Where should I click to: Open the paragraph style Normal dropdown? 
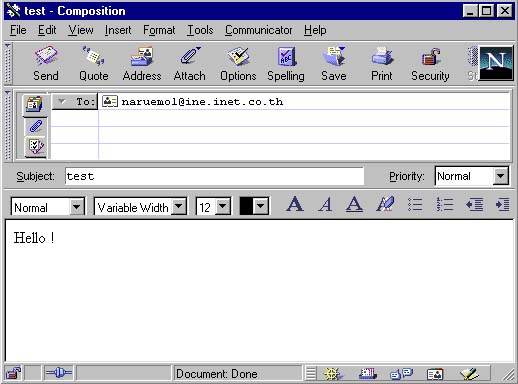pyautogui.click(x=76, y=207)
